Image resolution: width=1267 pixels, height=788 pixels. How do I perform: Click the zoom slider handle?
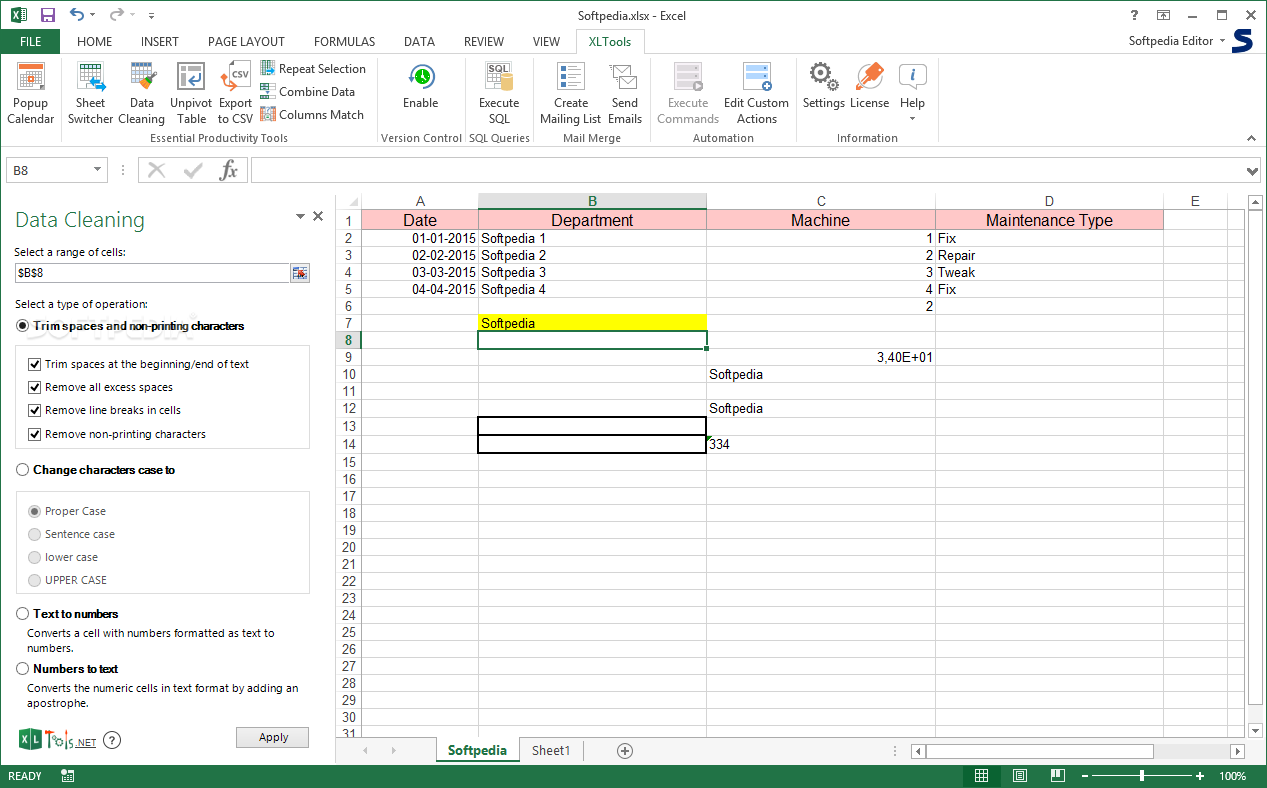pyautogui.click(x=1142, y=776)
